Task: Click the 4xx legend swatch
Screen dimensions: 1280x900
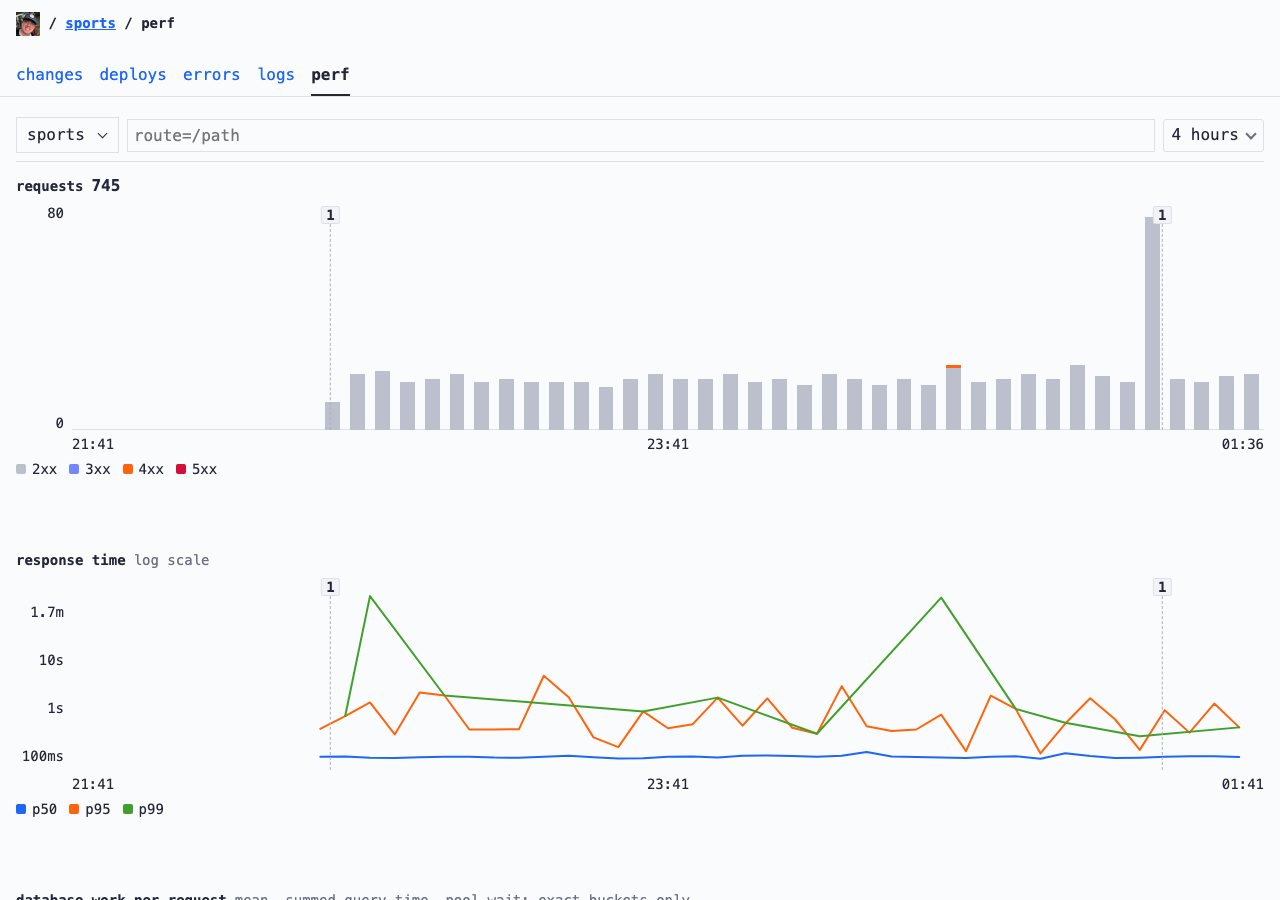Action: coord(128,469)
